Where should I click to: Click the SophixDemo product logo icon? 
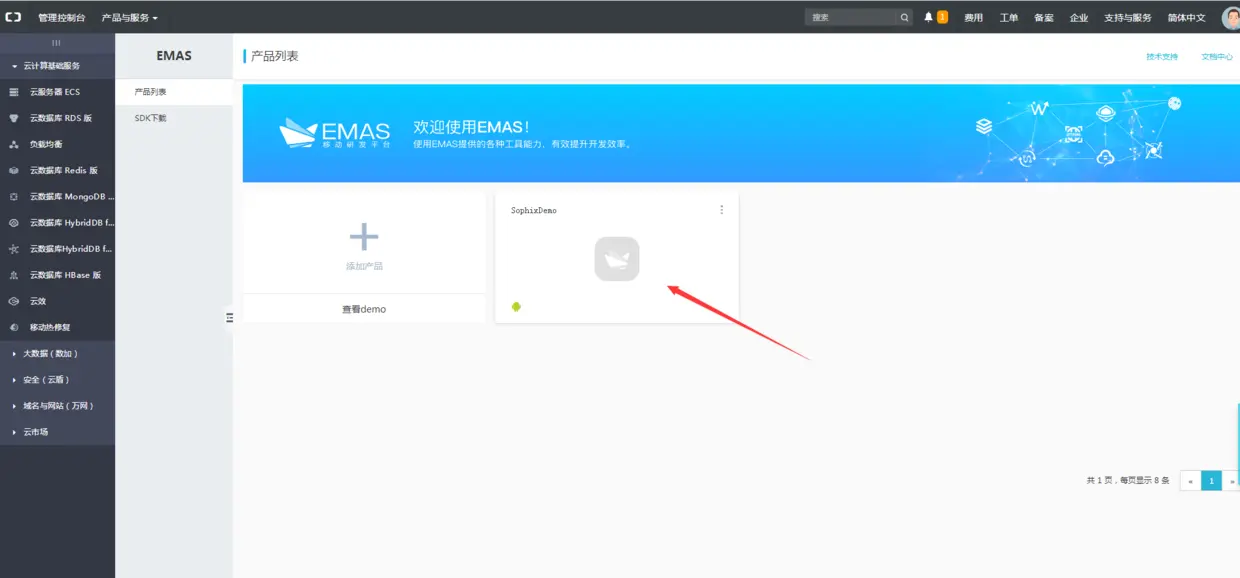click(617, 259)
